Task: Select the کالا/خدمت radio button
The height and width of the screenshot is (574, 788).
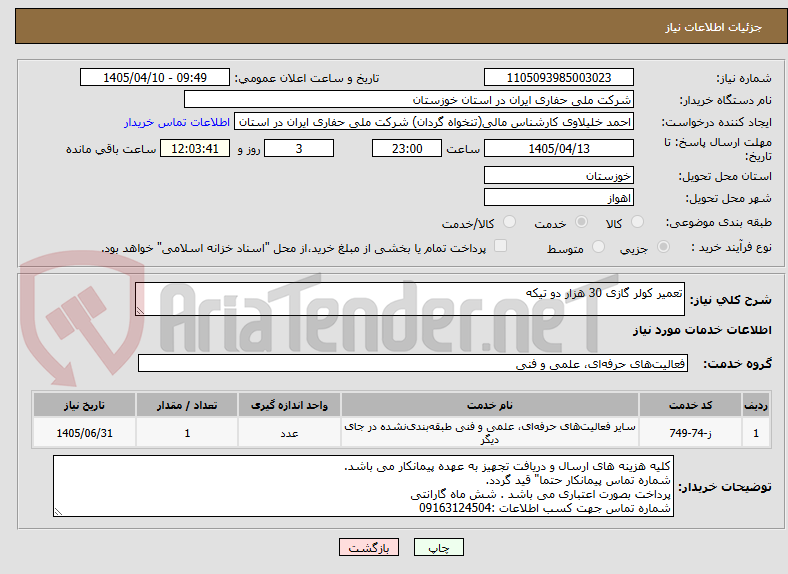Action: tap(509, 222)
